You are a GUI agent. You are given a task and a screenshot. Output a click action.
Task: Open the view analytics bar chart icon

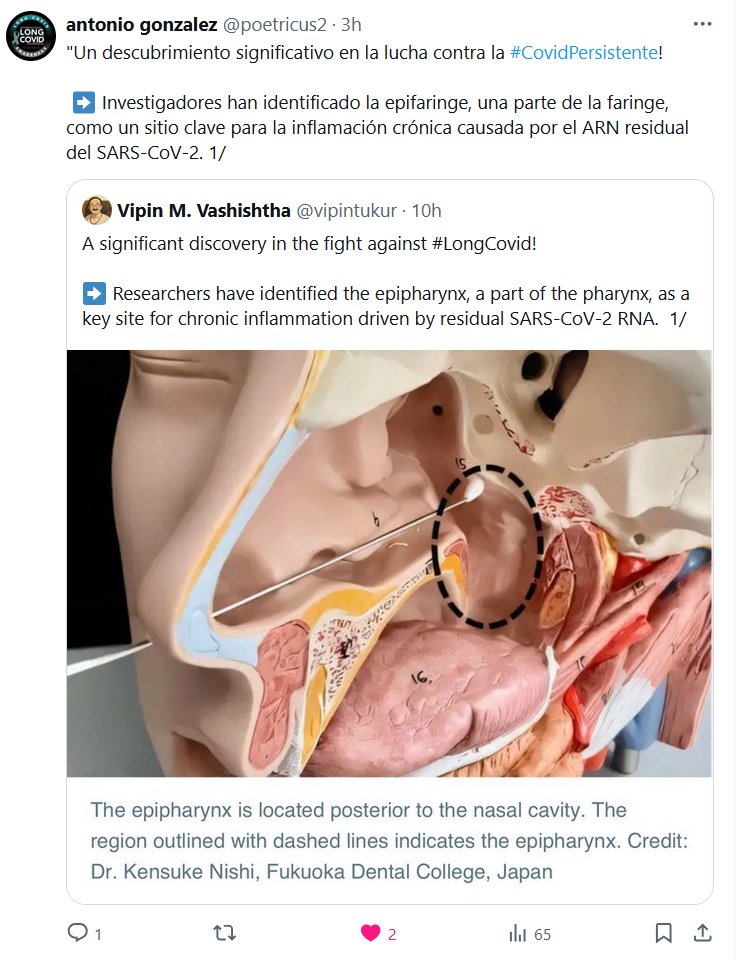coord(518,934)
